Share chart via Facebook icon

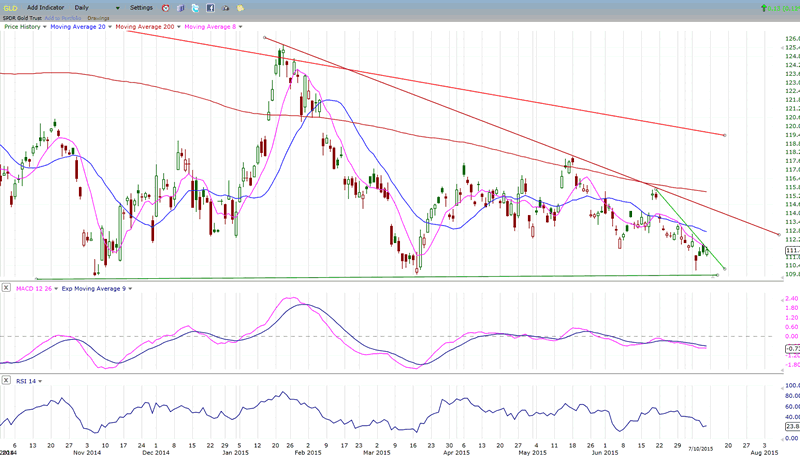[x=212, y=7]
